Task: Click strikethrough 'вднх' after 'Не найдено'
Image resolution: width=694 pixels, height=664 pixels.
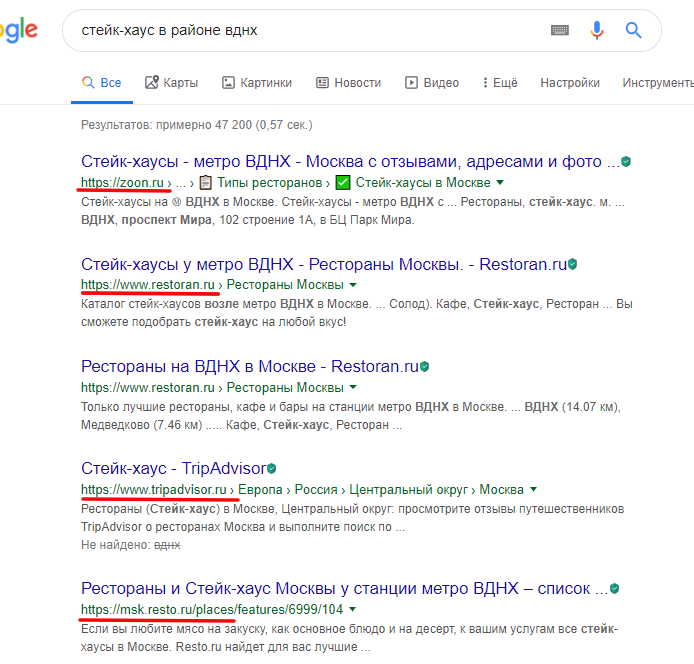Action: click(x=167, y=545)
